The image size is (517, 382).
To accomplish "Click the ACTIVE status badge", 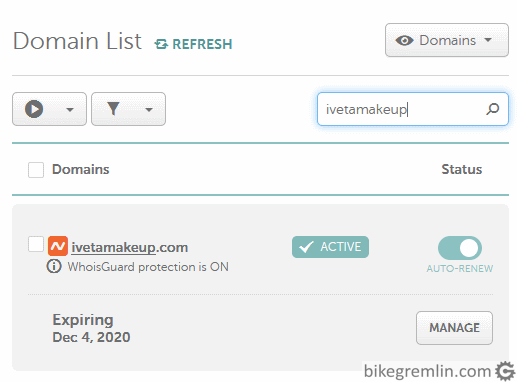I will point(330,247).
